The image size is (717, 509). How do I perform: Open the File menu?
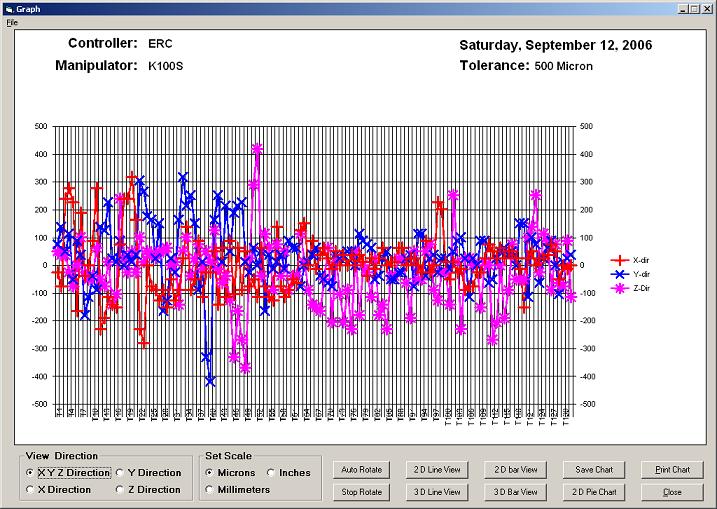click(x=12, y=22)
